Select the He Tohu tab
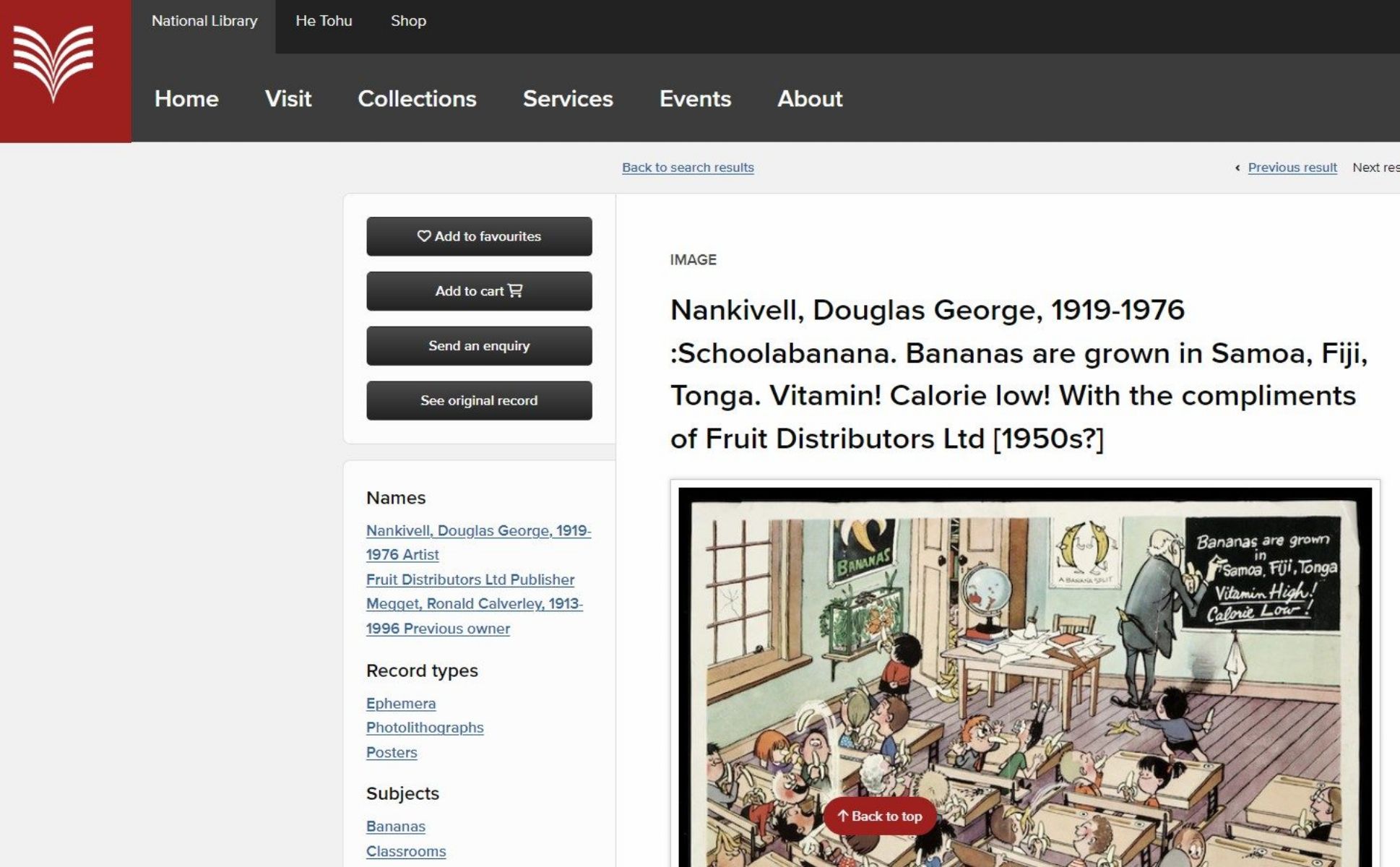The height and width of the screenshot is (867, 1400). [x=324, y=21]
